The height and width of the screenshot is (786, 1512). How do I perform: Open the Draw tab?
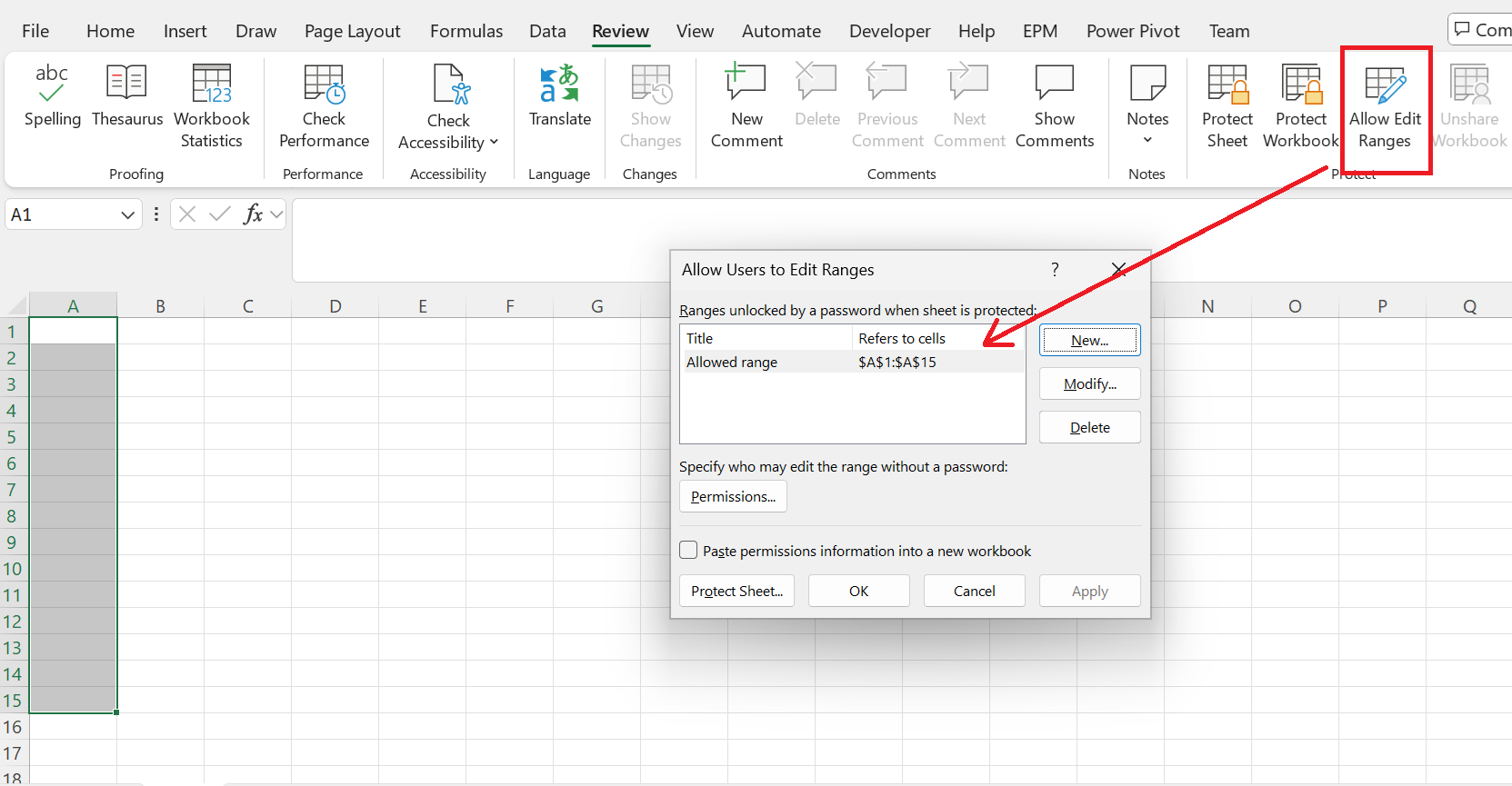coord(256,31)
